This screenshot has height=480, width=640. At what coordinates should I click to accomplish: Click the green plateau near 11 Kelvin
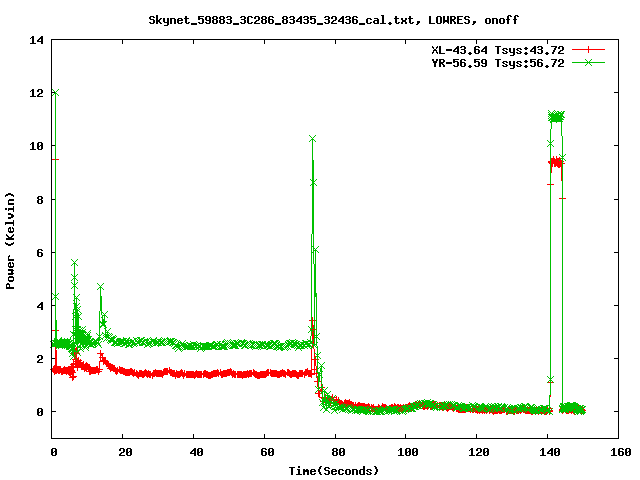point(556,117)
